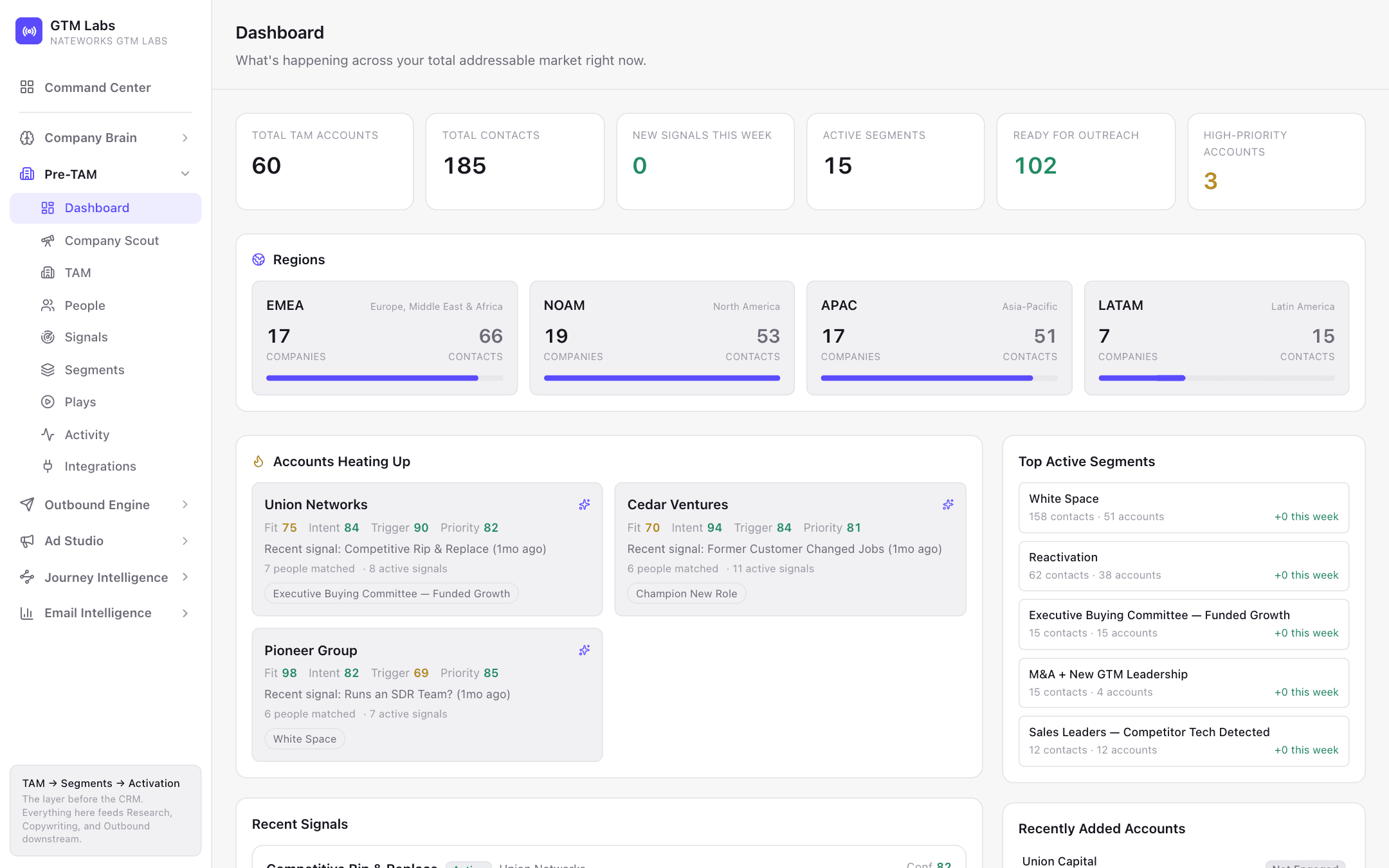Screen dimensions: 1389x868
Task: Click the Integrations plug icon
Action: 48,466
